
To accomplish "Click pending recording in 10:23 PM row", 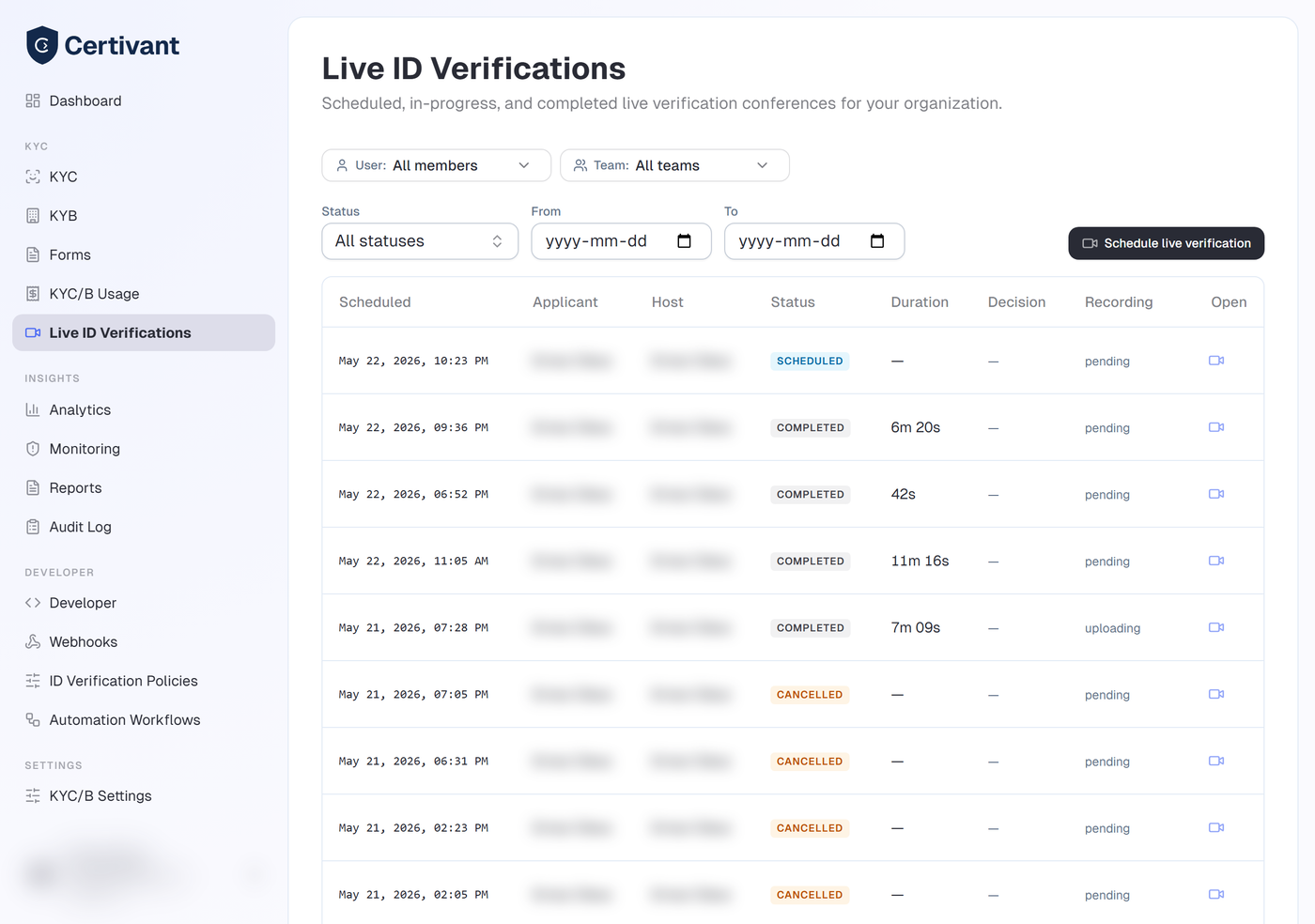I will point(1107,362).
